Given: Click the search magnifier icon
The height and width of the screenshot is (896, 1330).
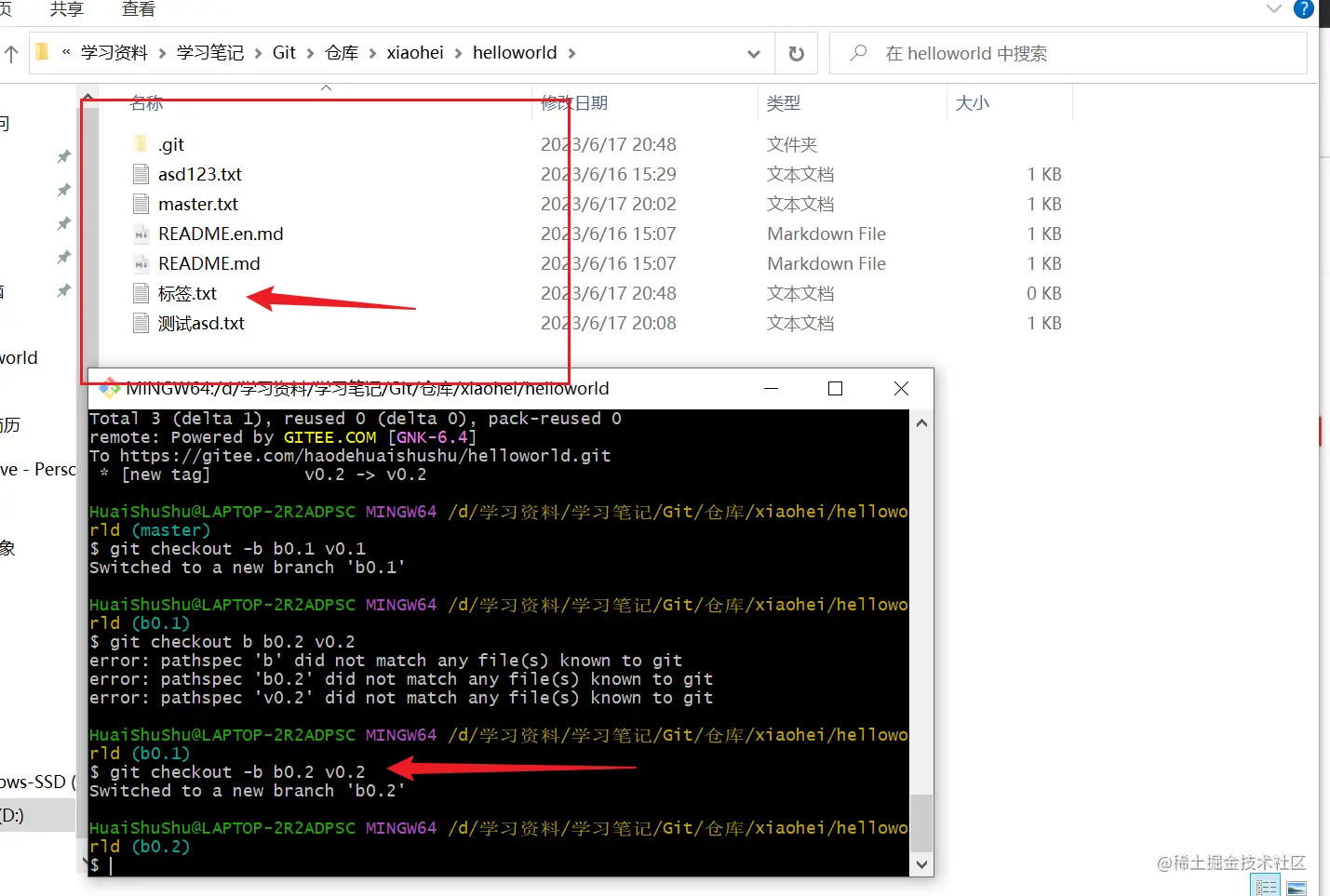Looking at the screenshot, I should [858, 53].
